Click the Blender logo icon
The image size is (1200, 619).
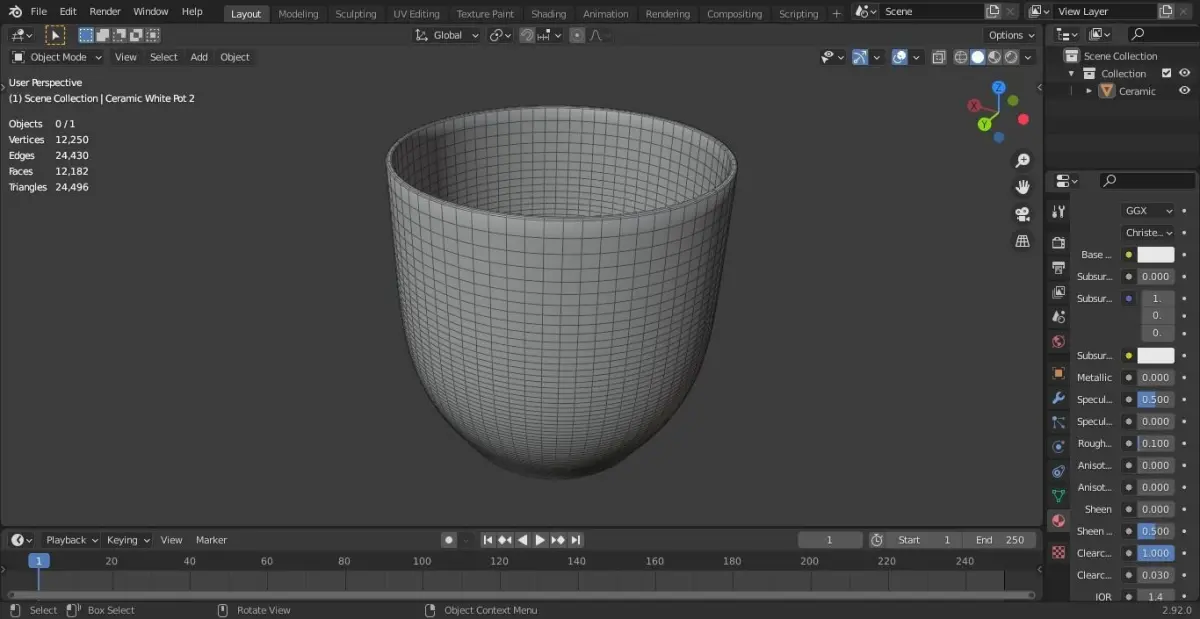point(15,12)
